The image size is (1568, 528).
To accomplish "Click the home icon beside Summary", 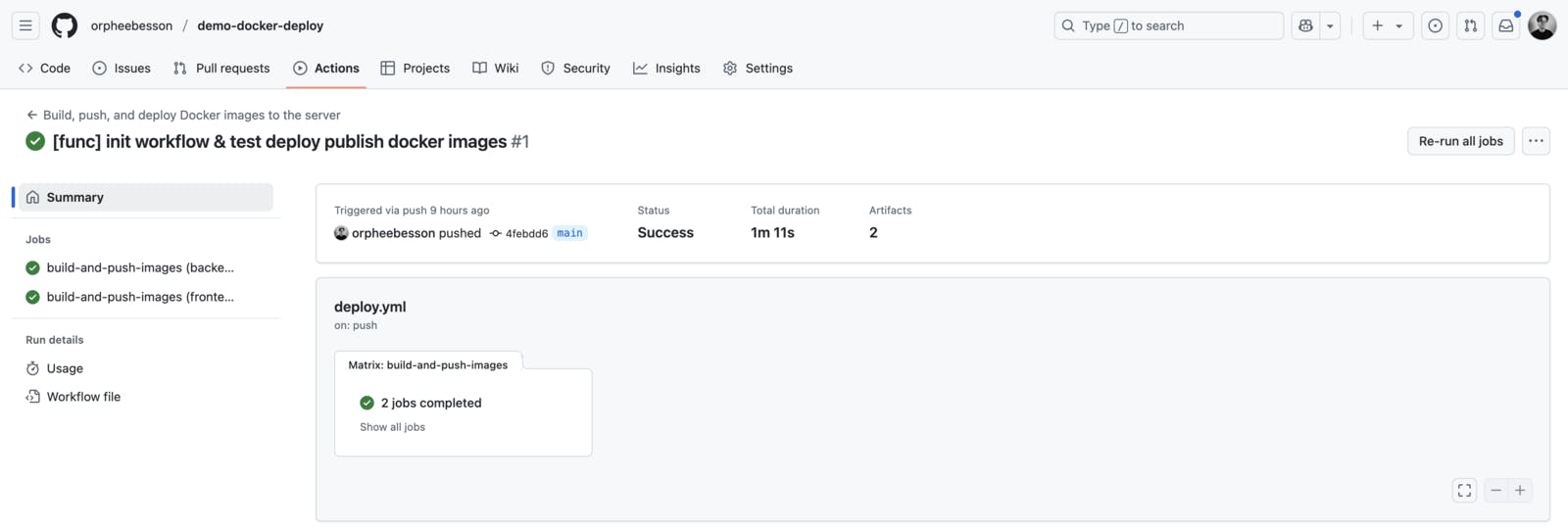I will [x=32, y=197].
